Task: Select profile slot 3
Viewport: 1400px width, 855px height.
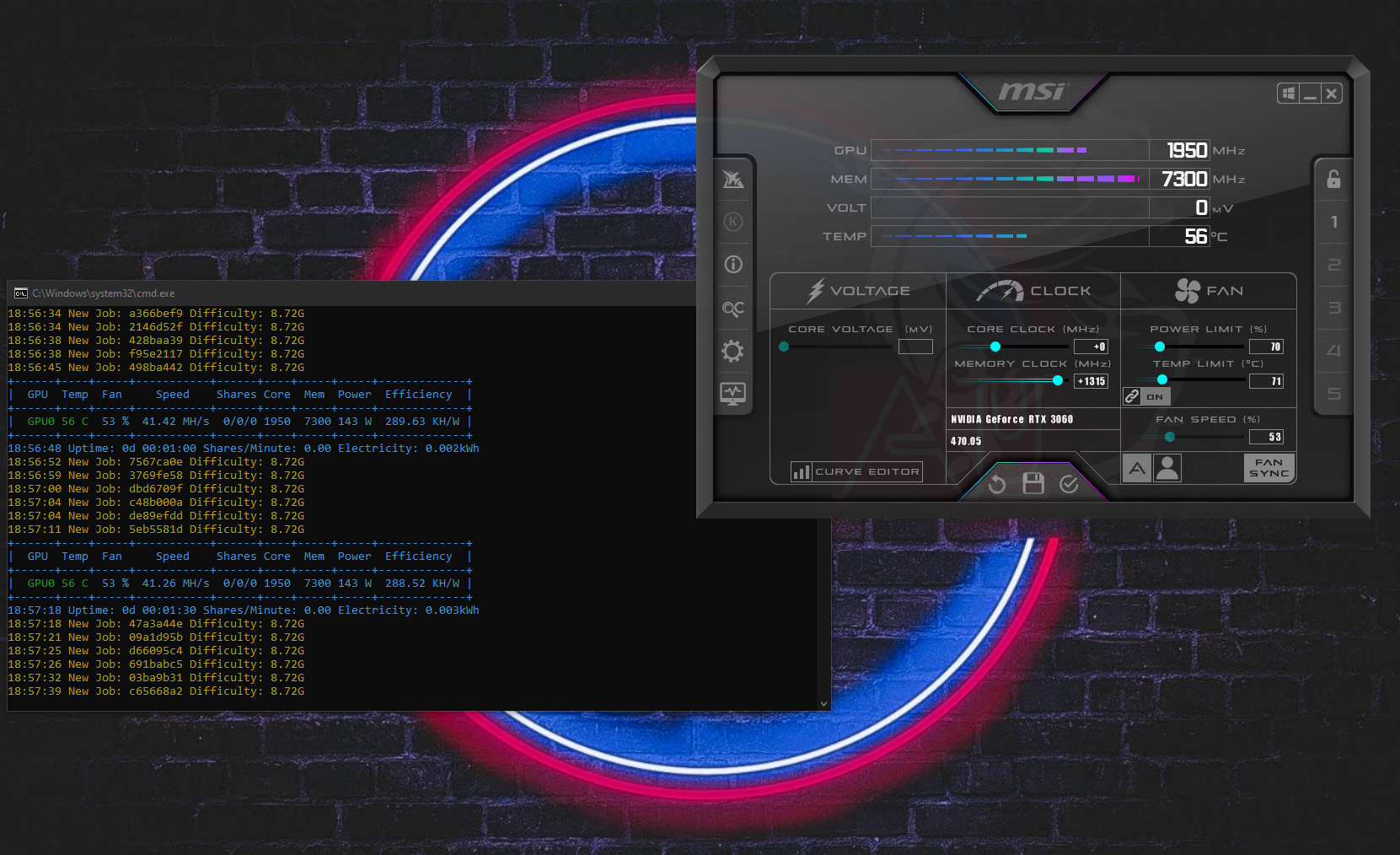Action: pyautogui.click(x=1333, y=308)
